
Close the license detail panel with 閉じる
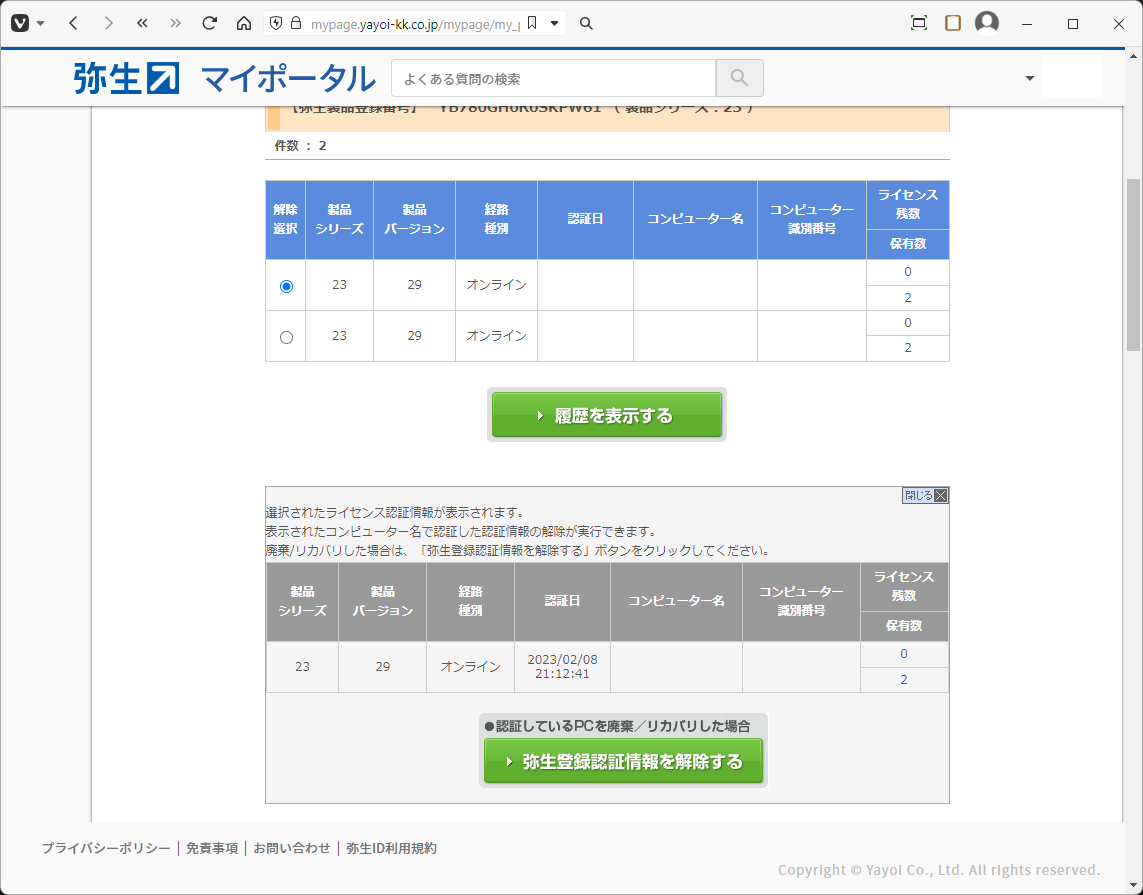point(926,496)
